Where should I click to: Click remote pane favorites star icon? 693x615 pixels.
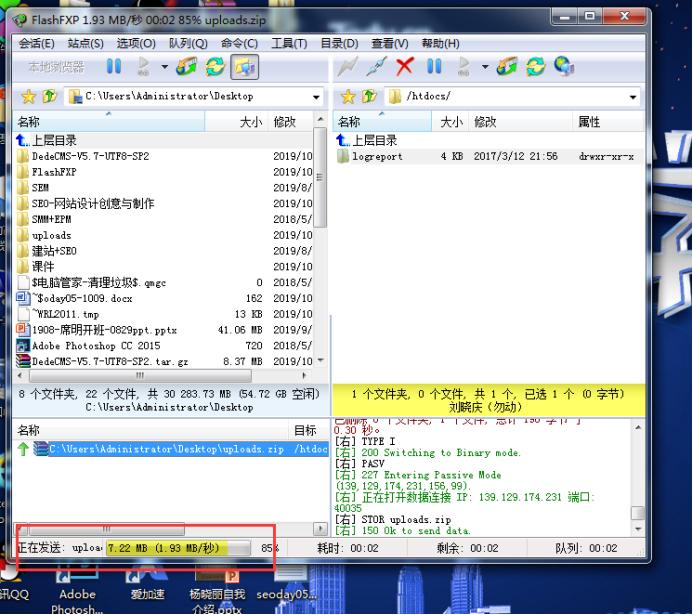[348, 96]
